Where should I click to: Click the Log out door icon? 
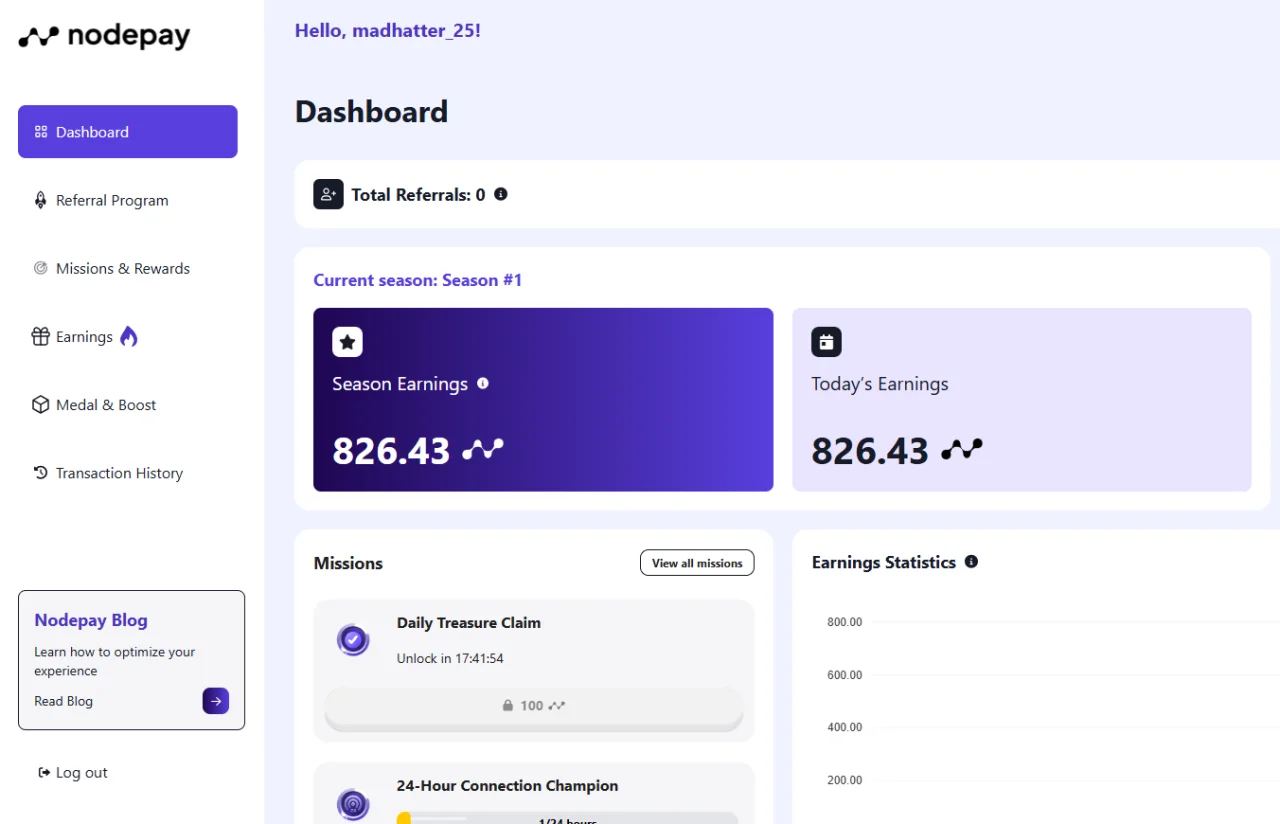tap(44, 772)
